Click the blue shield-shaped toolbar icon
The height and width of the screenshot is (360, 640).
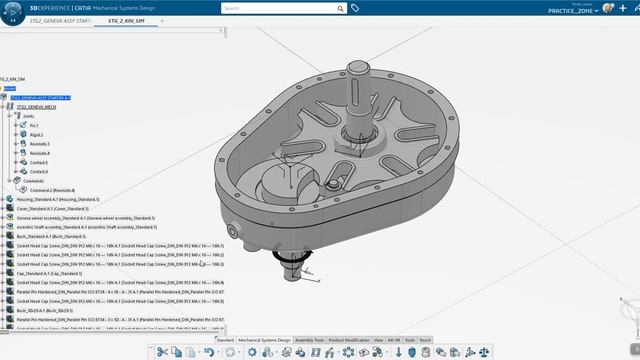pyautogui.click(x=412, y=352)
